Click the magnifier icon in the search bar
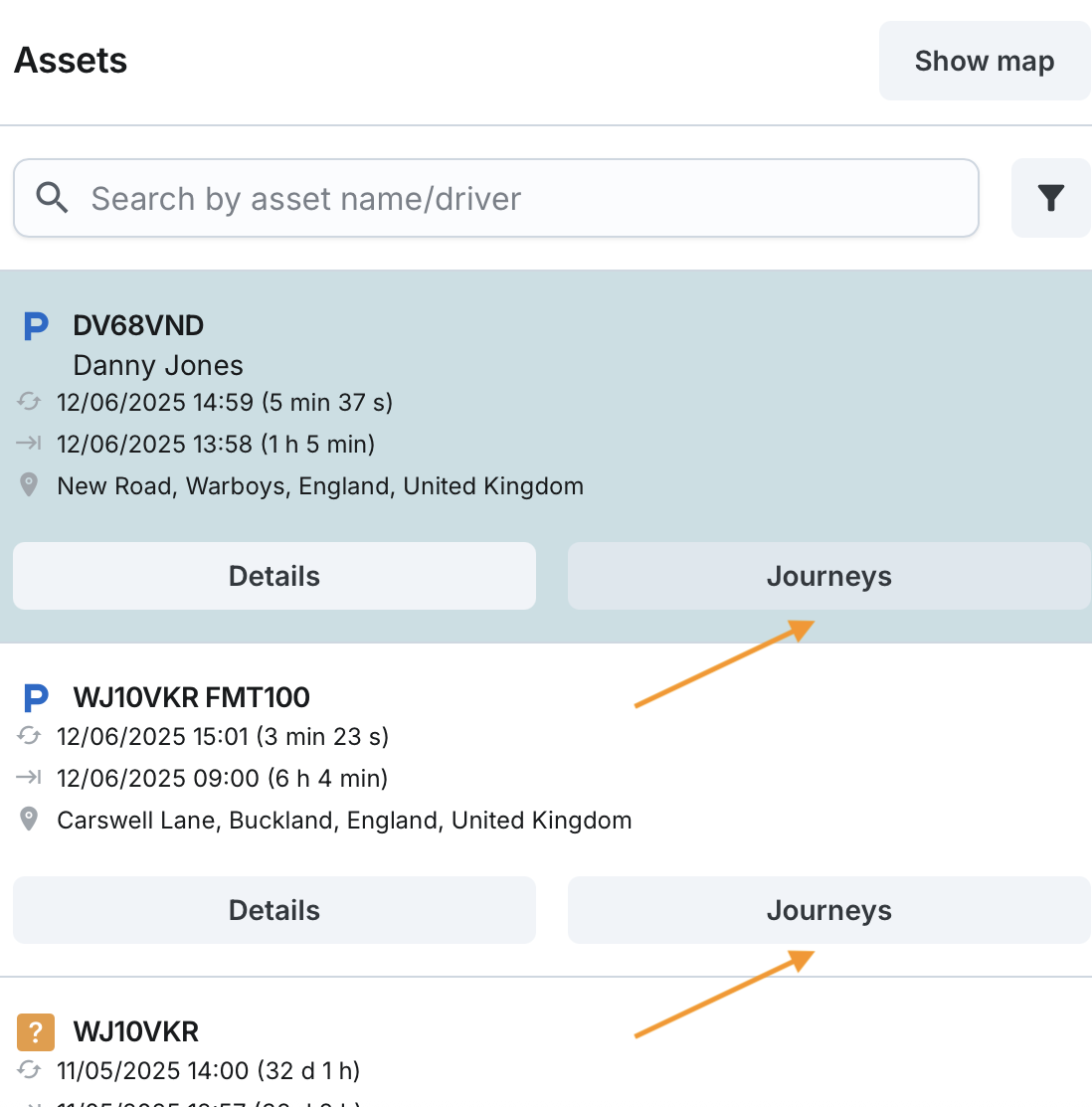Image resolution: width=1092 pixels, height=1107 pixels. 52,198
